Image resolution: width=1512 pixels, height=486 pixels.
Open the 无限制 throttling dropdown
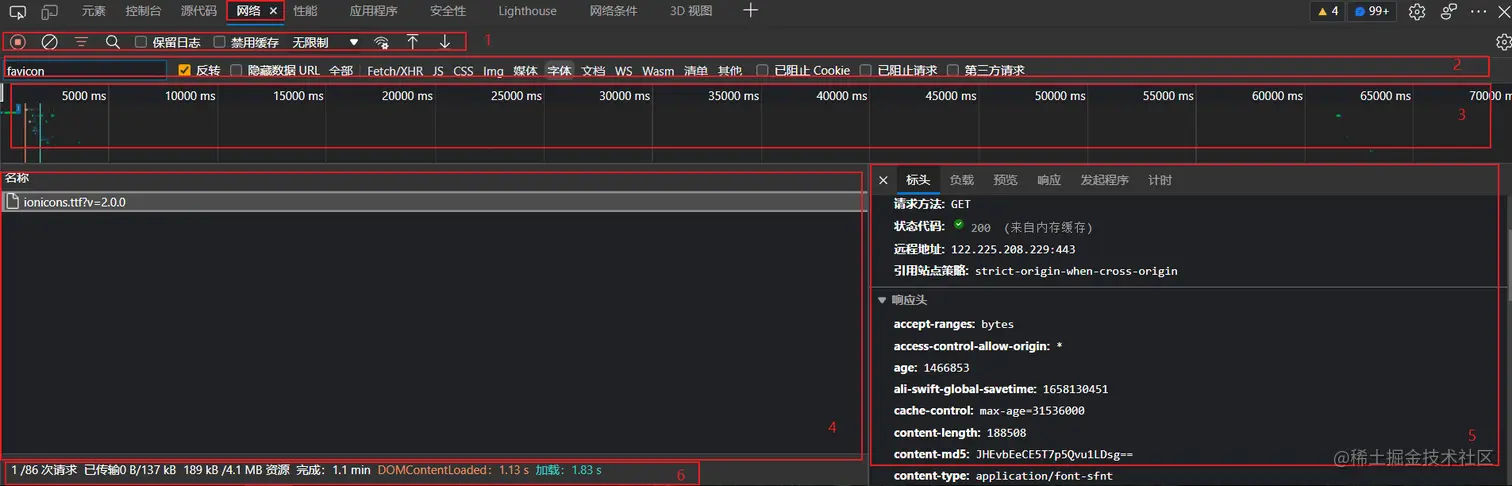click(325, 42)
